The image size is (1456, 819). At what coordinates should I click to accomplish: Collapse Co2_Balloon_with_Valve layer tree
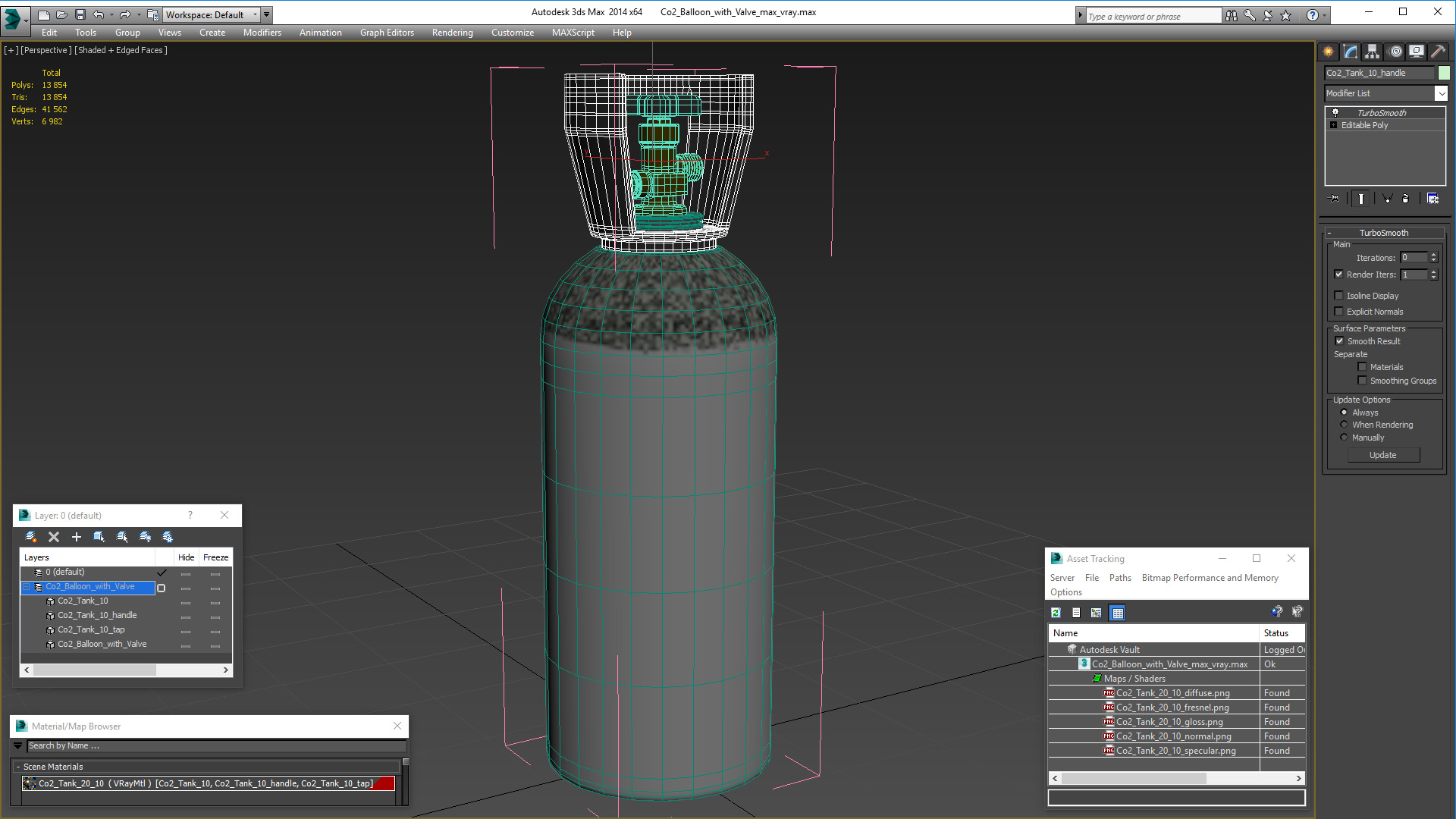click(27, 587)
